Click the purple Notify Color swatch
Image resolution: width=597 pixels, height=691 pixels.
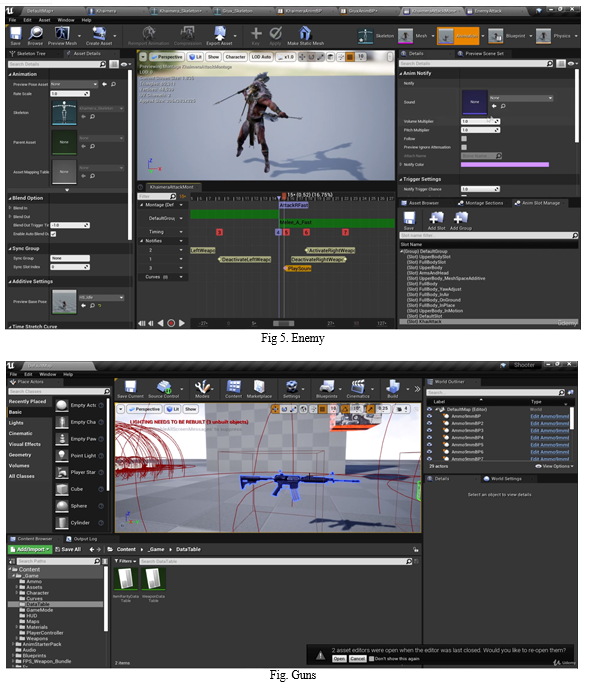click(x=505, y=164)
